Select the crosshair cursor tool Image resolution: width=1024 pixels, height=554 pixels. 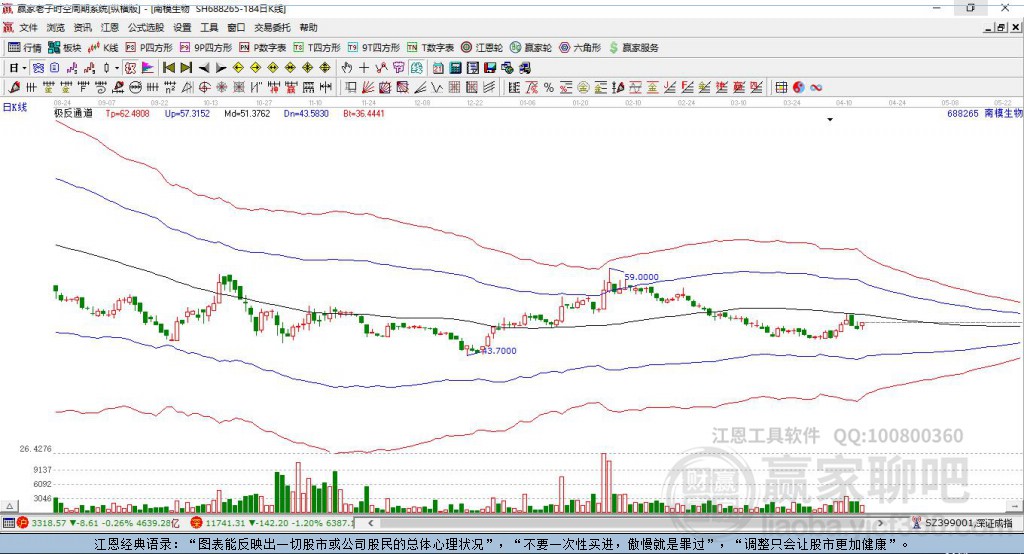tap(364, 68)
